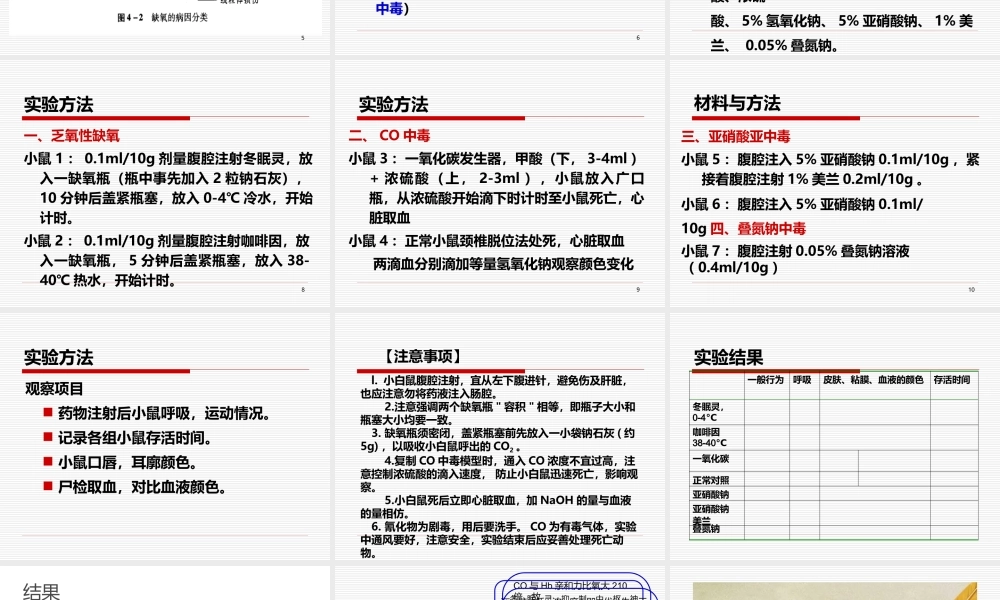This screenshot has height=600, width=1000.
Task: Click bullet 小鼠口唇,耳廓颜色
Action: (x=128, y=462)
